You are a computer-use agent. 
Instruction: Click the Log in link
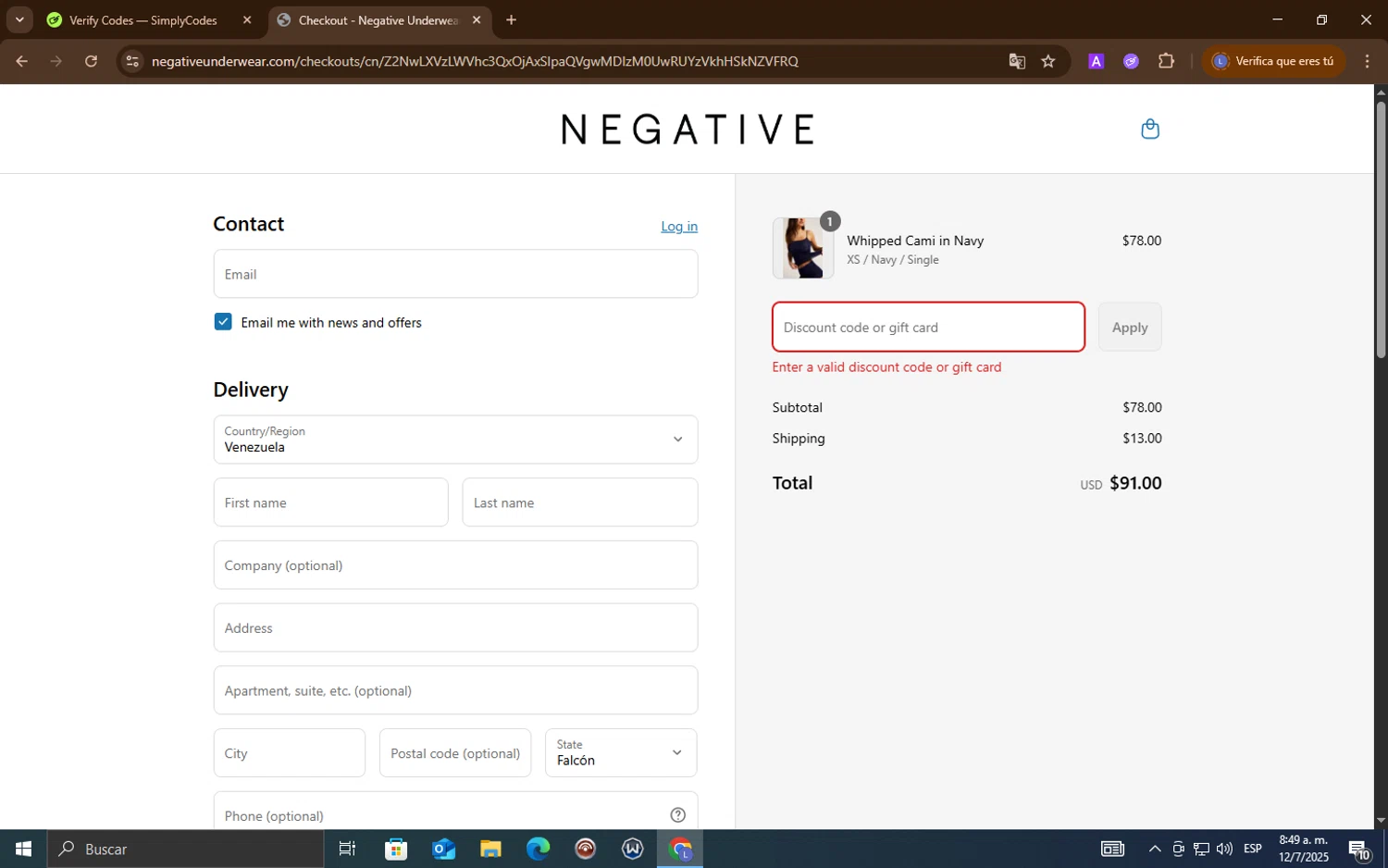coord(679,227)
